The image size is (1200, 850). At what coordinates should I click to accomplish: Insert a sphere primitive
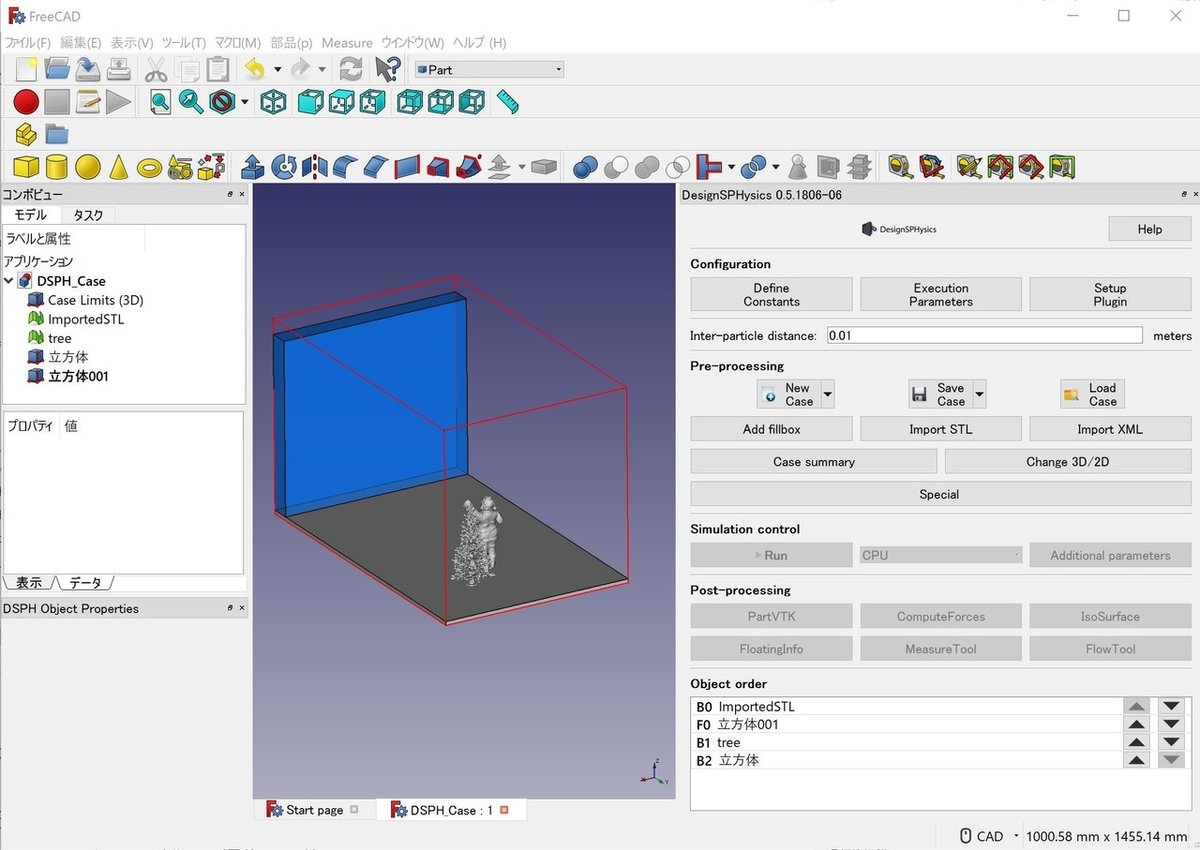[88, 167]
